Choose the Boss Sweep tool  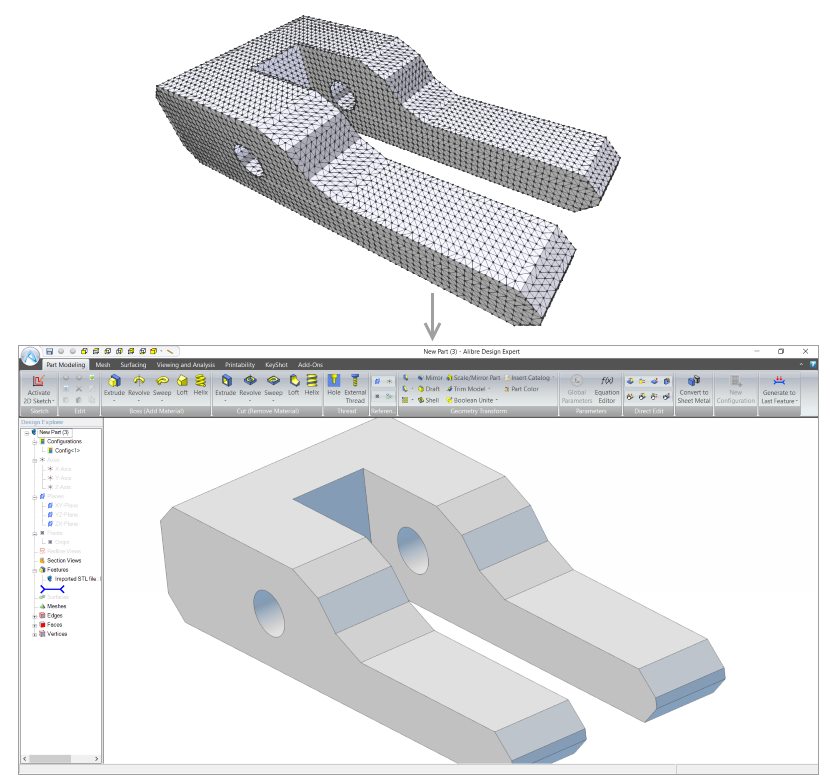[x=162, y=386]
